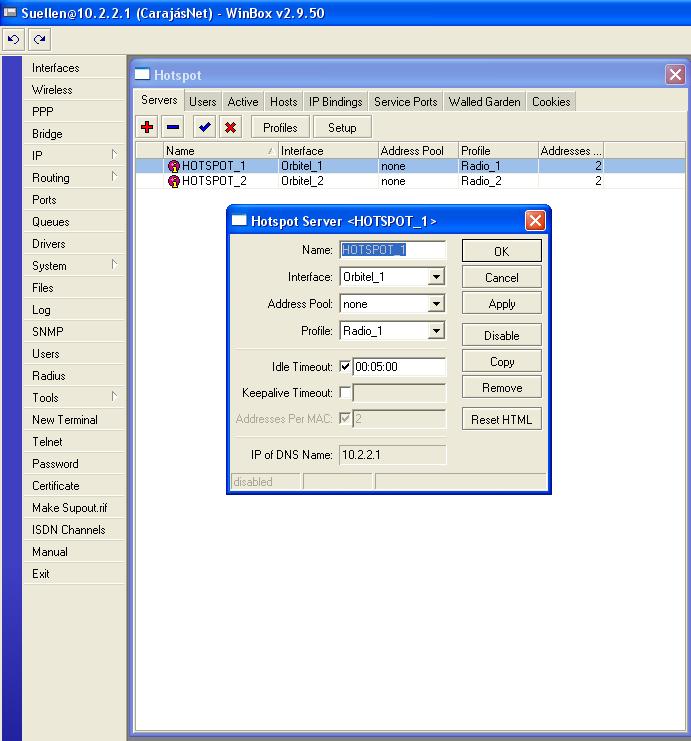Click the Setup button
The height and width of the screenshot is (741, 691).
342,127
